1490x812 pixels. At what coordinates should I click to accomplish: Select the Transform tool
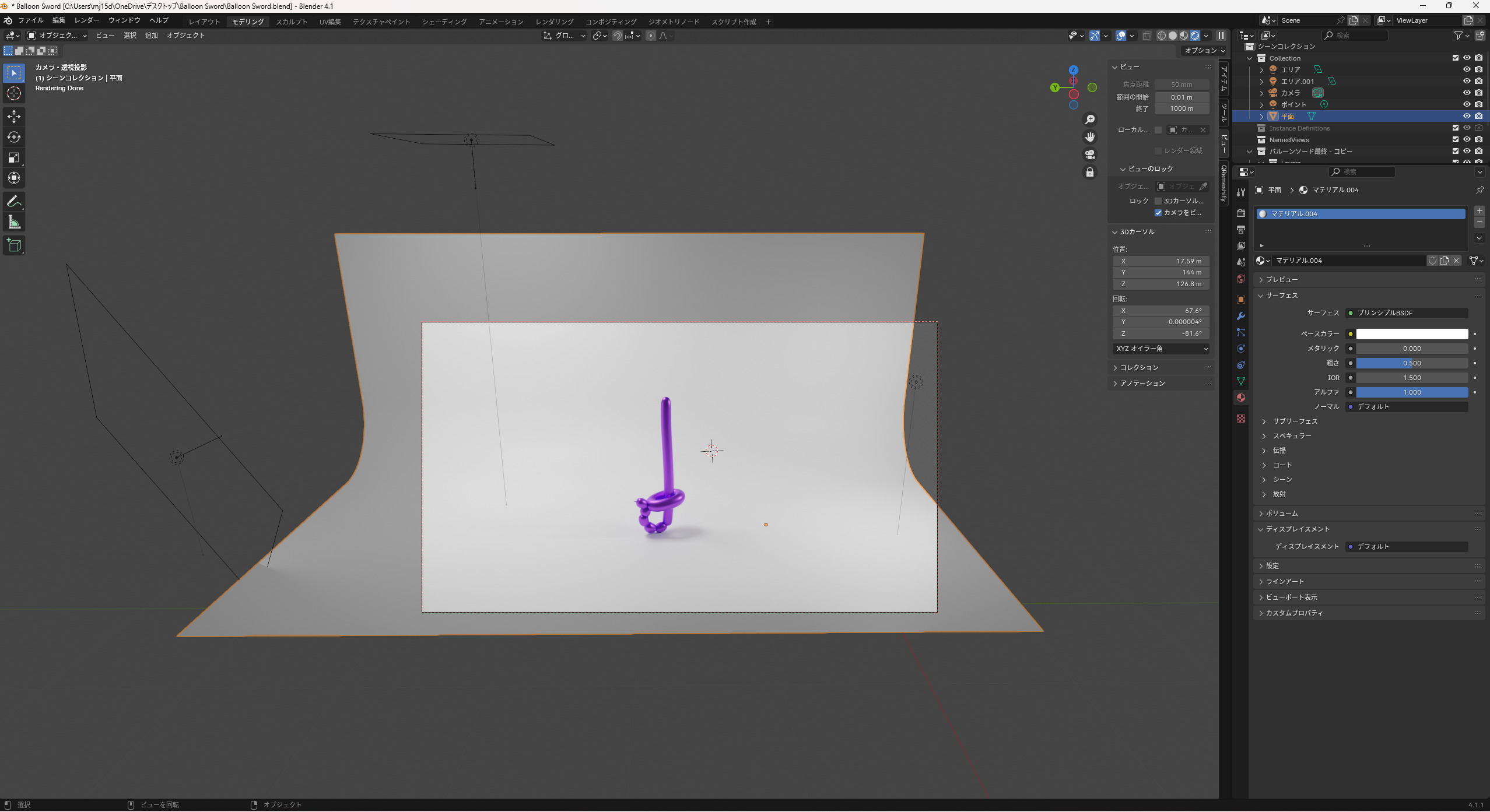point(14,178)
